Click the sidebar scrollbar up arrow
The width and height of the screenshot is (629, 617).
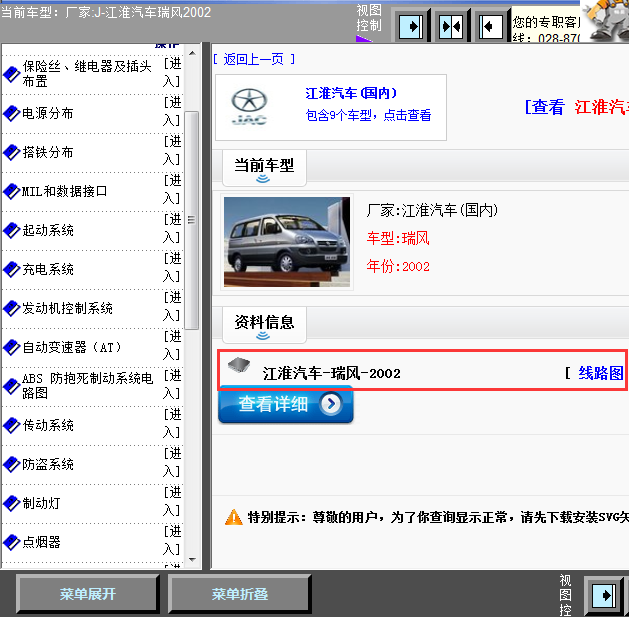point(192,53)
